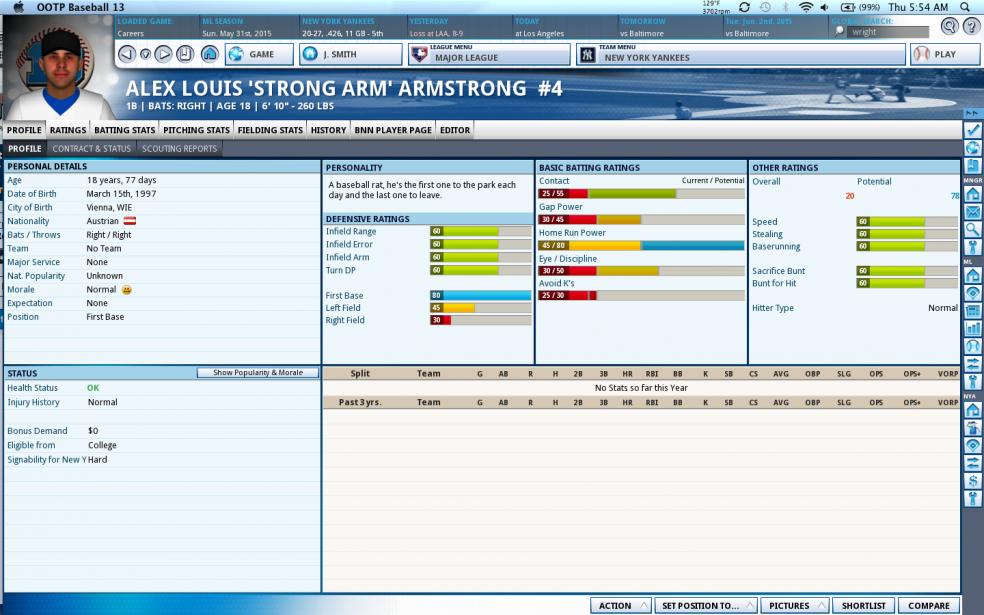
Task: Open the Set Position To dropdown
Action: pos(706,605)
